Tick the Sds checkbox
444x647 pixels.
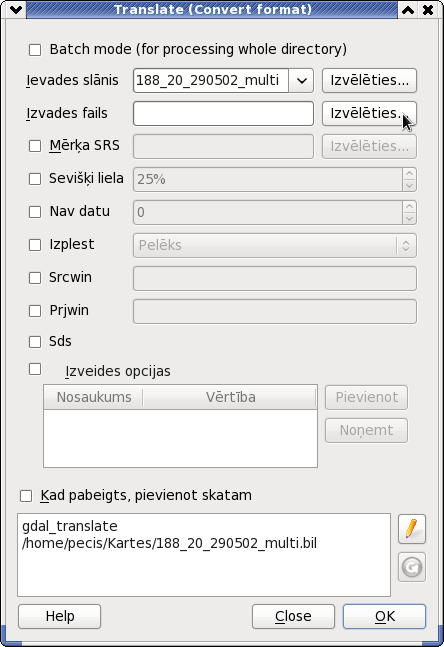click(x=35, y=342)
